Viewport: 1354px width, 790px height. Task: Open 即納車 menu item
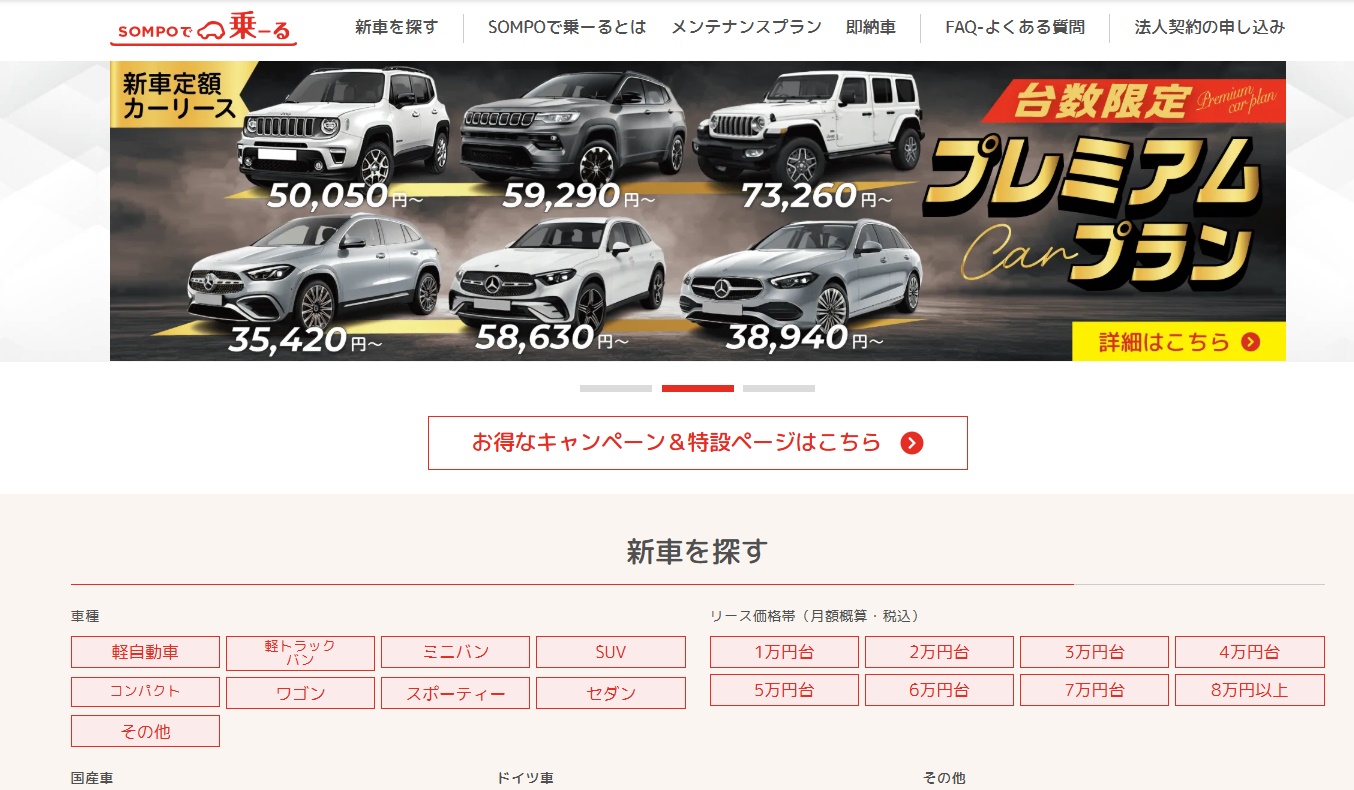coord(870,27)
